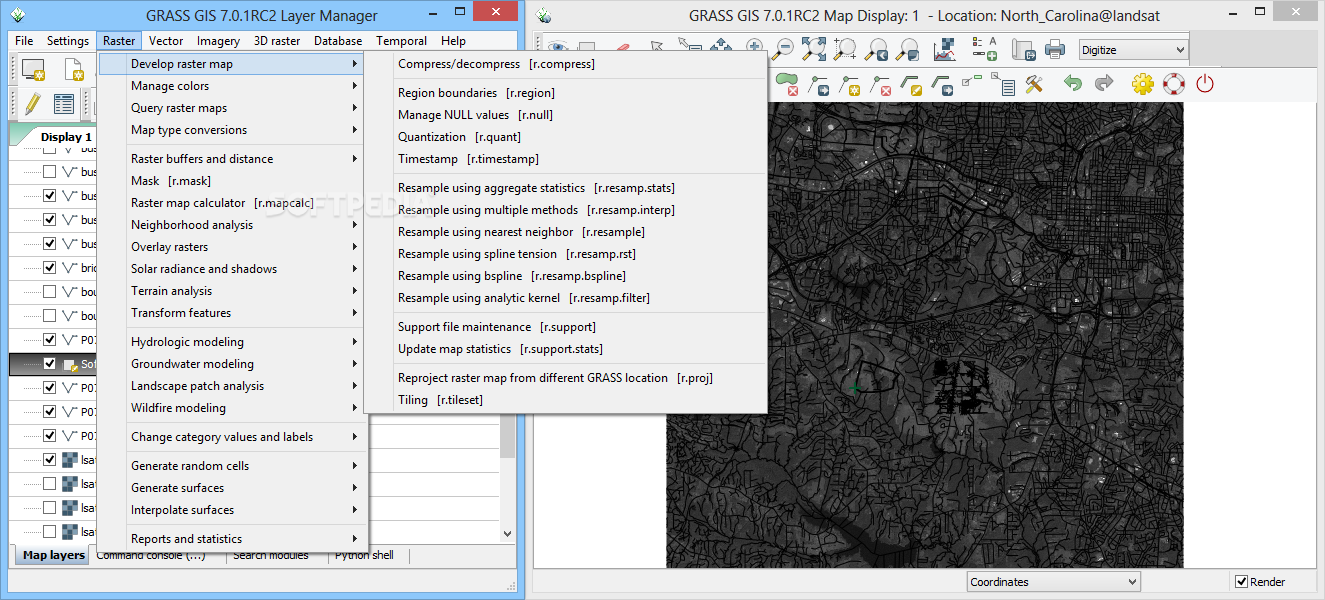The width and height of the screenshot is (1325, 600).
Task: Click the pencil edit icon in Layer Manager
Action: click(x=32, y=103)
